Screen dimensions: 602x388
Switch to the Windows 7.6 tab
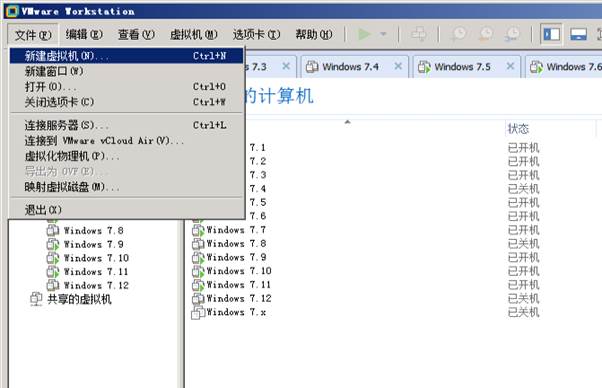(x=564, y=67)
